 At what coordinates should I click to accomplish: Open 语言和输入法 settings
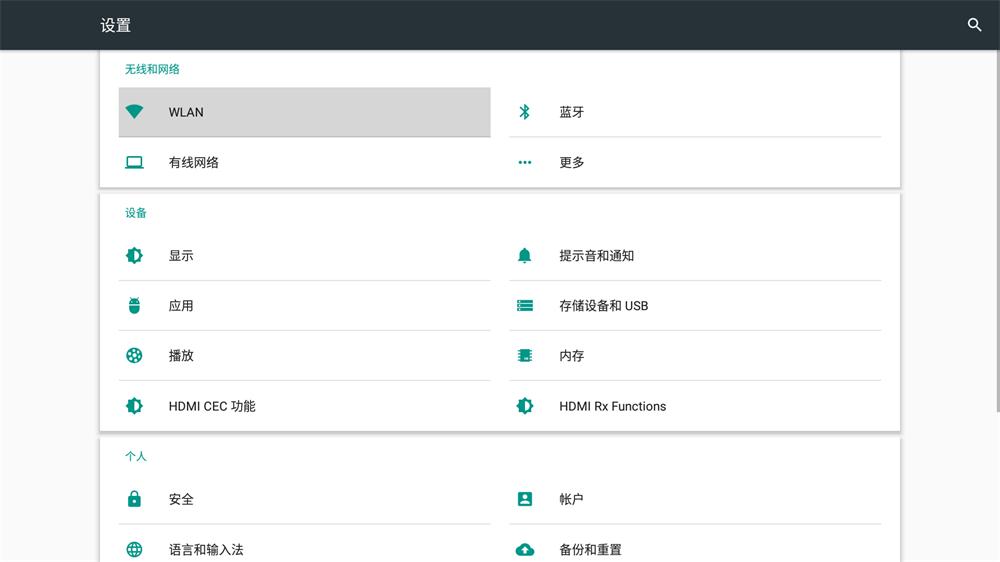click(x=304, y=546)
